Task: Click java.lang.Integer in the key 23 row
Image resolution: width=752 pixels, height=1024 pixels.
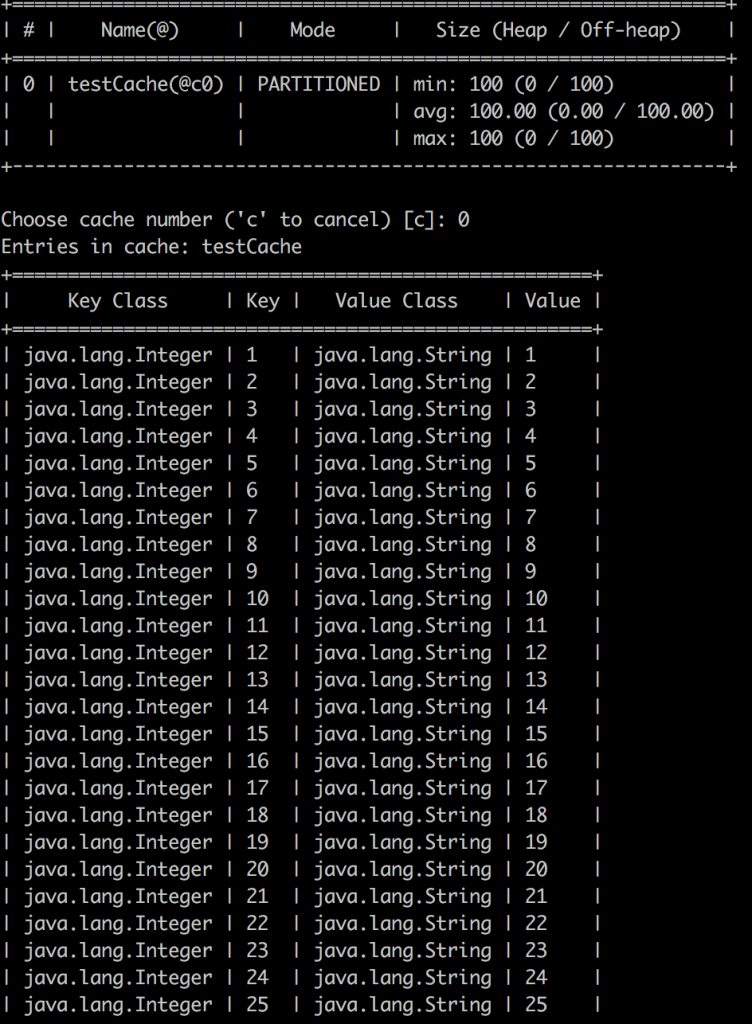Action: 118,951
